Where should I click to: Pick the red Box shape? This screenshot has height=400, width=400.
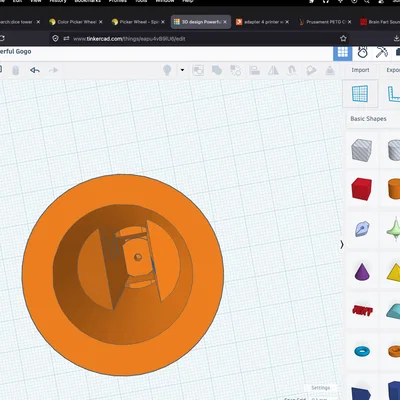362,189
